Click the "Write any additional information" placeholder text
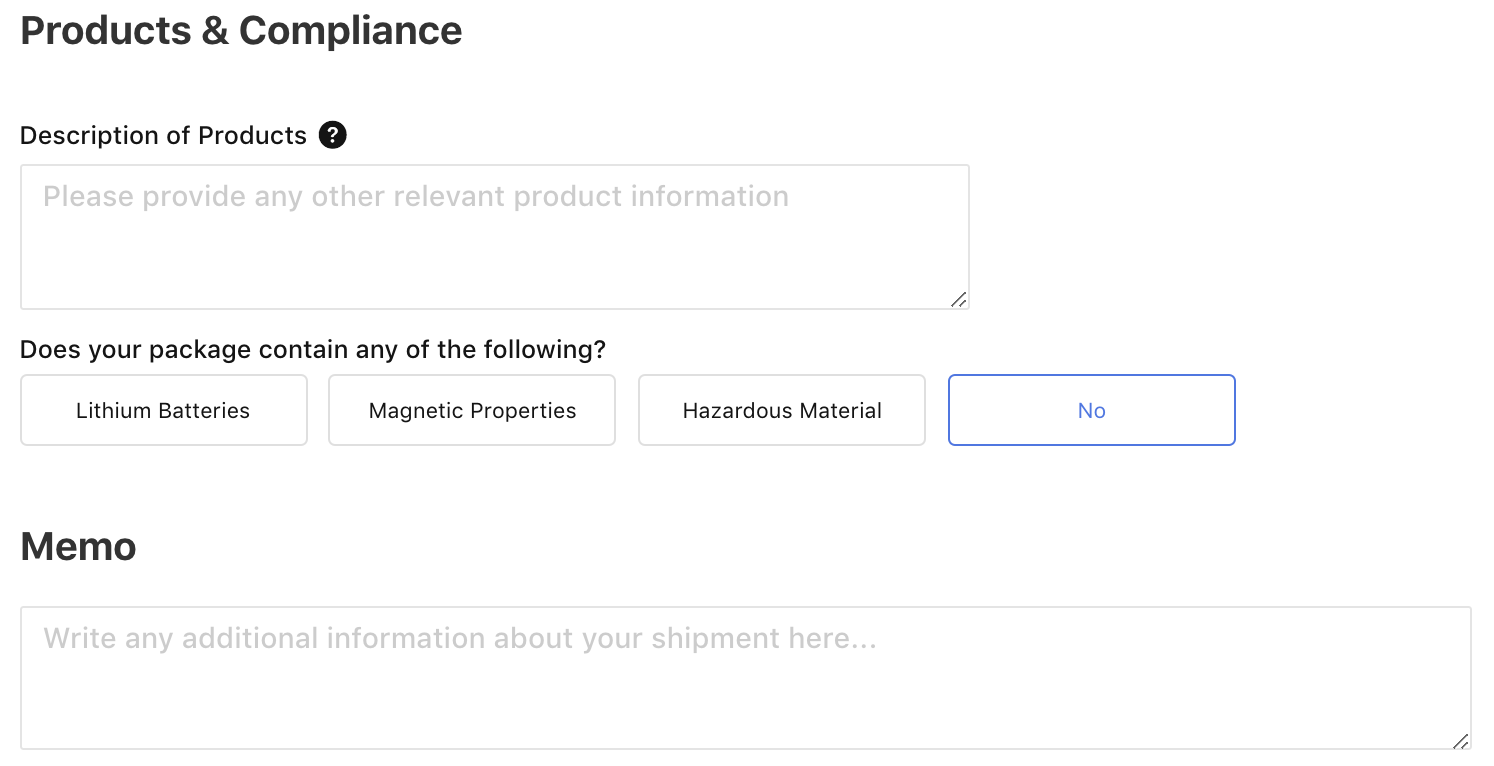Image resolution: width=1494 pixels, height=766 pixels. 460,638
